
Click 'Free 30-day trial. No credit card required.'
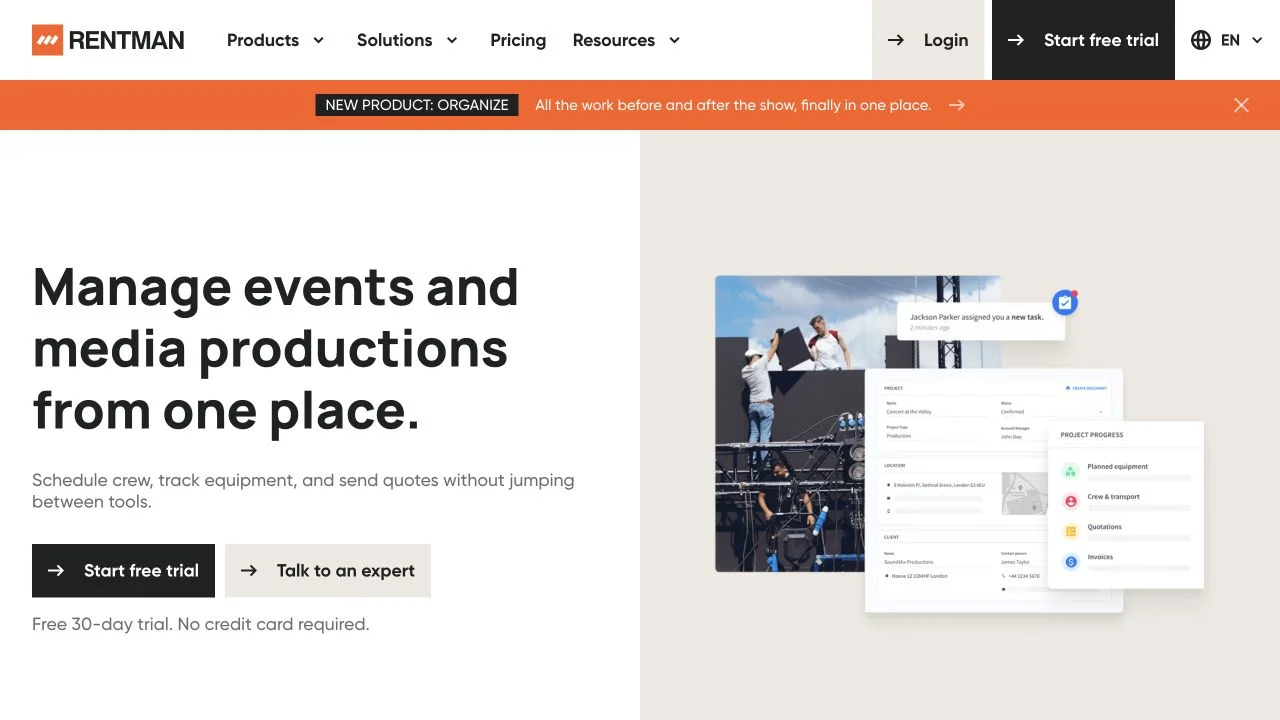[201, 624]
